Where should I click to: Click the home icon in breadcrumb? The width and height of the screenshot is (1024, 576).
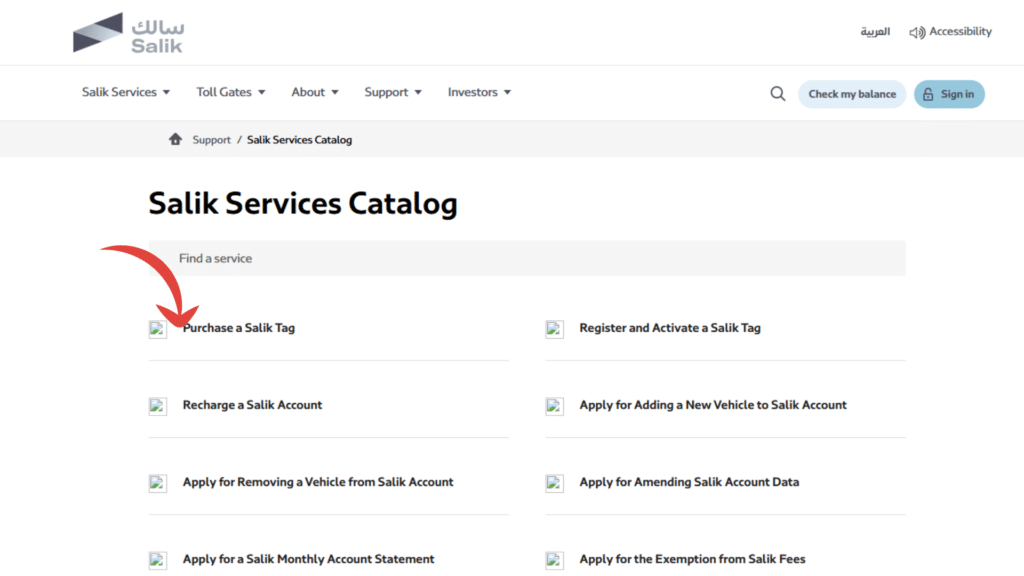tap(176, 140)
